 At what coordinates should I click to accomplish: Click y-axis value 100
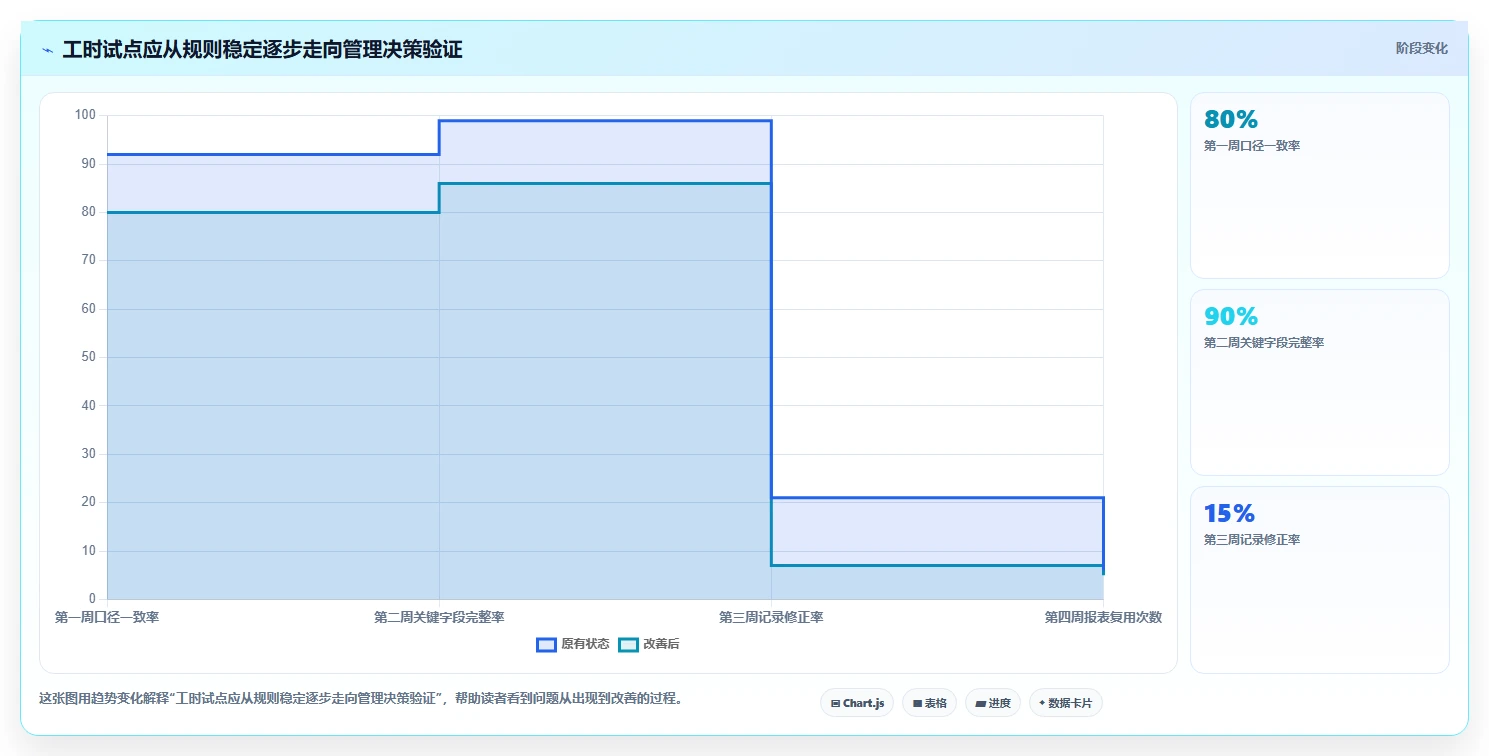pos(85,115)
